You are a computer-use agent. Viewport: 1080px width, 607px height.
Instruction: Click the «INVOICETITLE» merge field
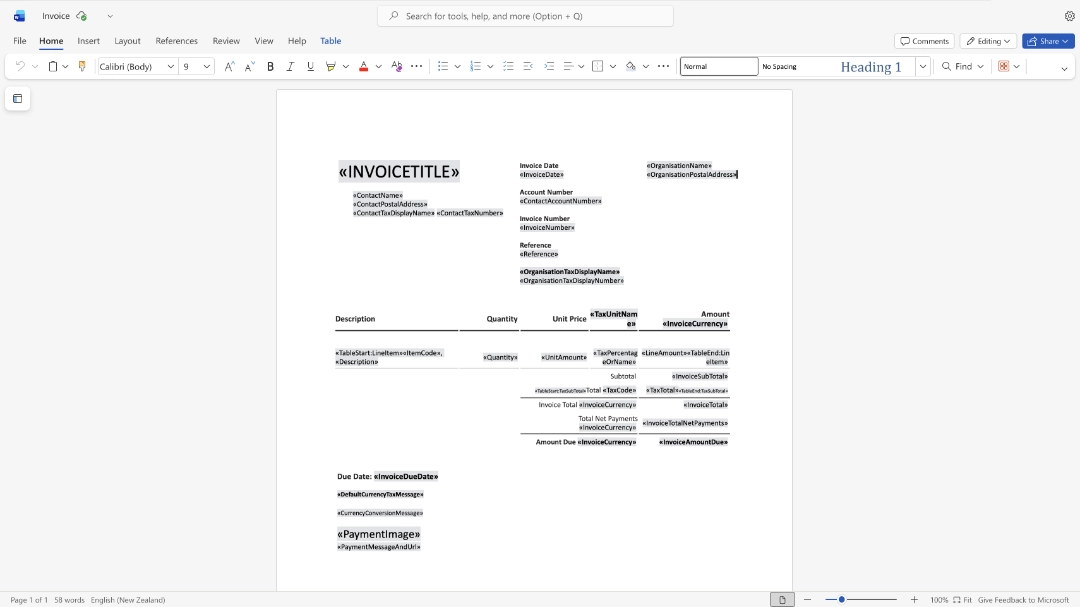pyautogui.click(x=399, y=172)
